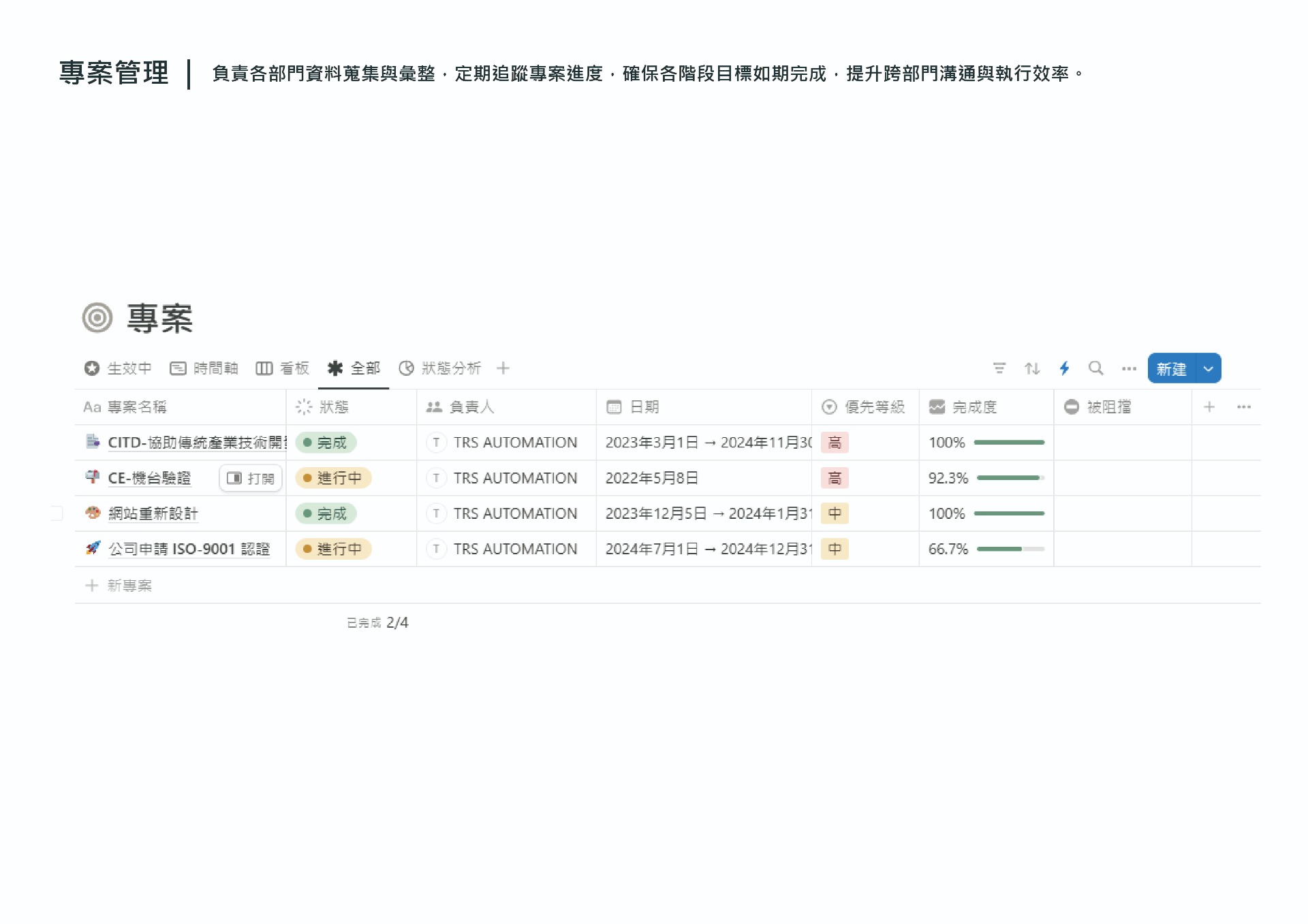
Task: Click the sort arrows icon
Action: [1031, 368]
